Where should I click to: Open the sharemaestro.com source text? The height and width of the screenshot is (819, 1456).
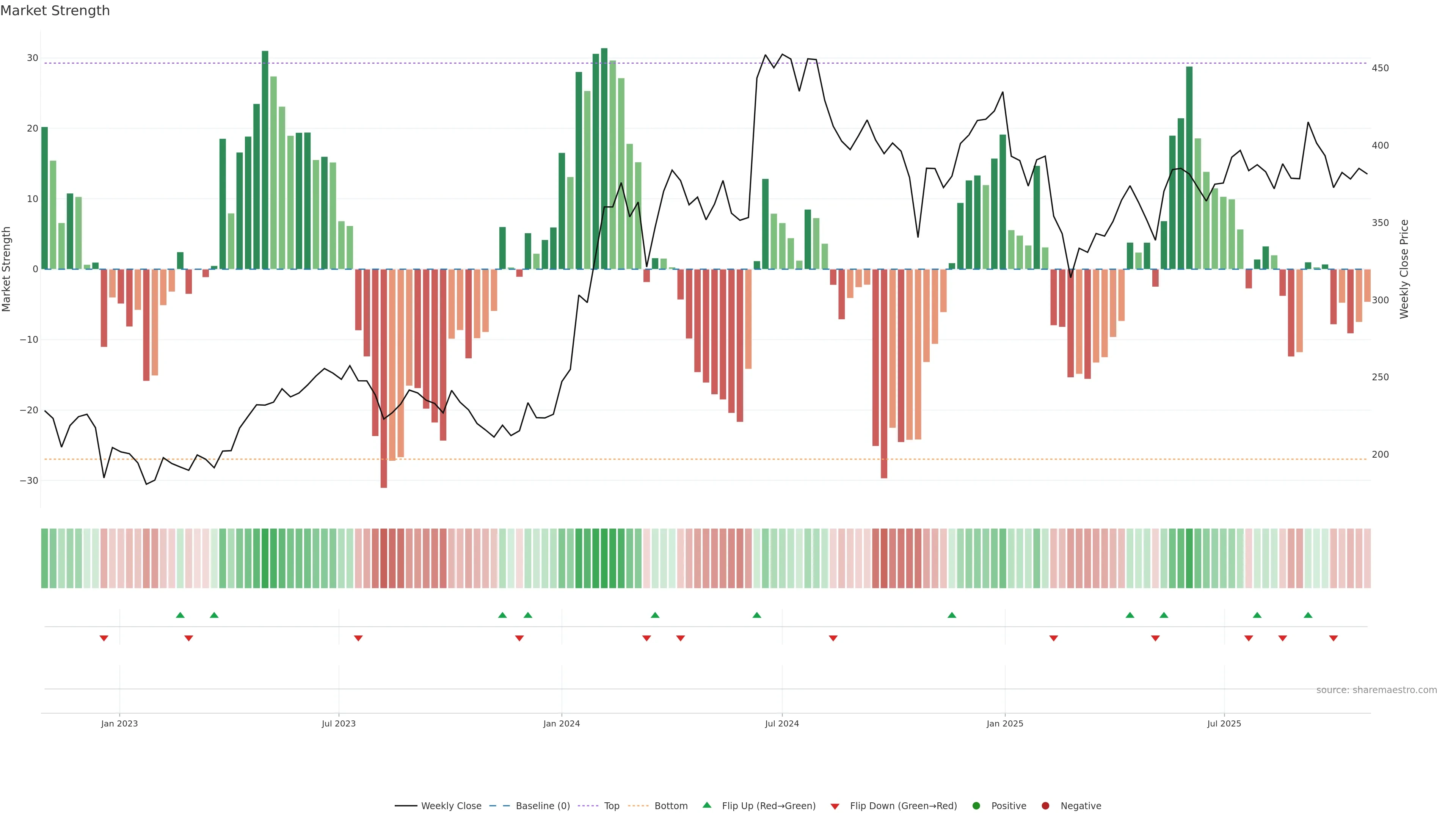pyautogui.click(x=1376, y=690)
